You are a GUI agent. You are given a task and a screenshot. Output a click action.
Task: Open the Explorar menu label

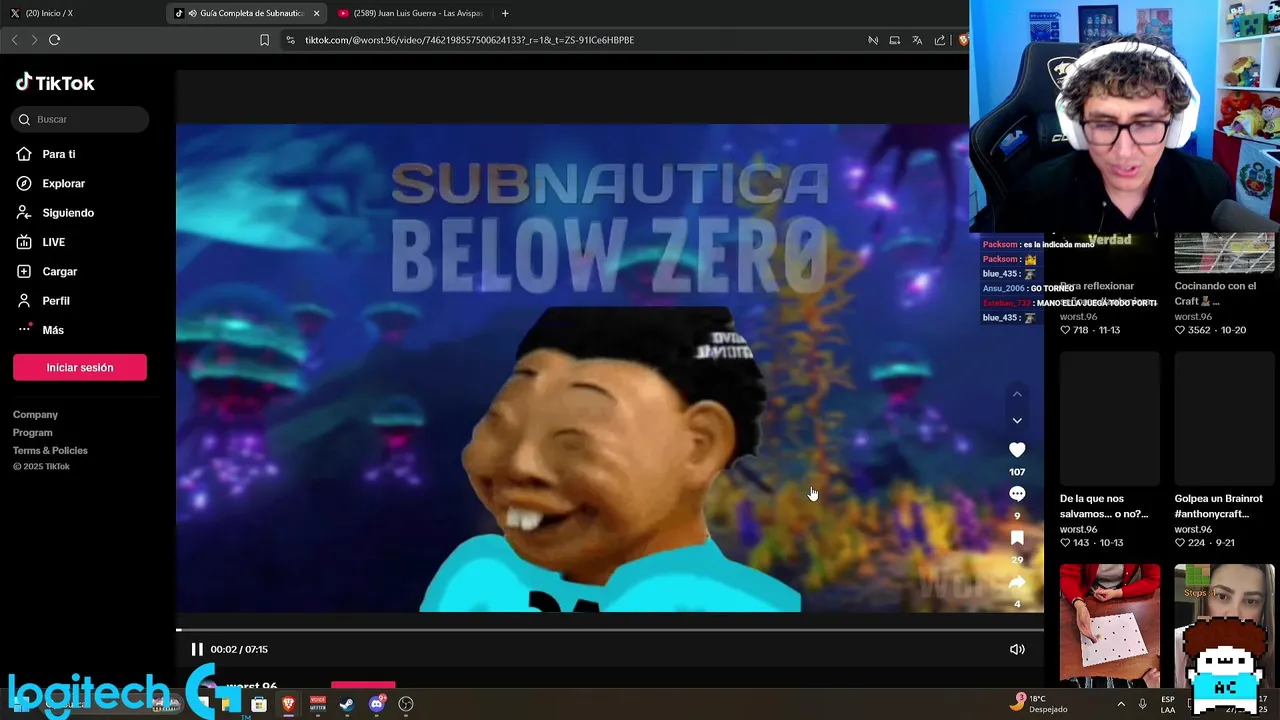(64, 183)
